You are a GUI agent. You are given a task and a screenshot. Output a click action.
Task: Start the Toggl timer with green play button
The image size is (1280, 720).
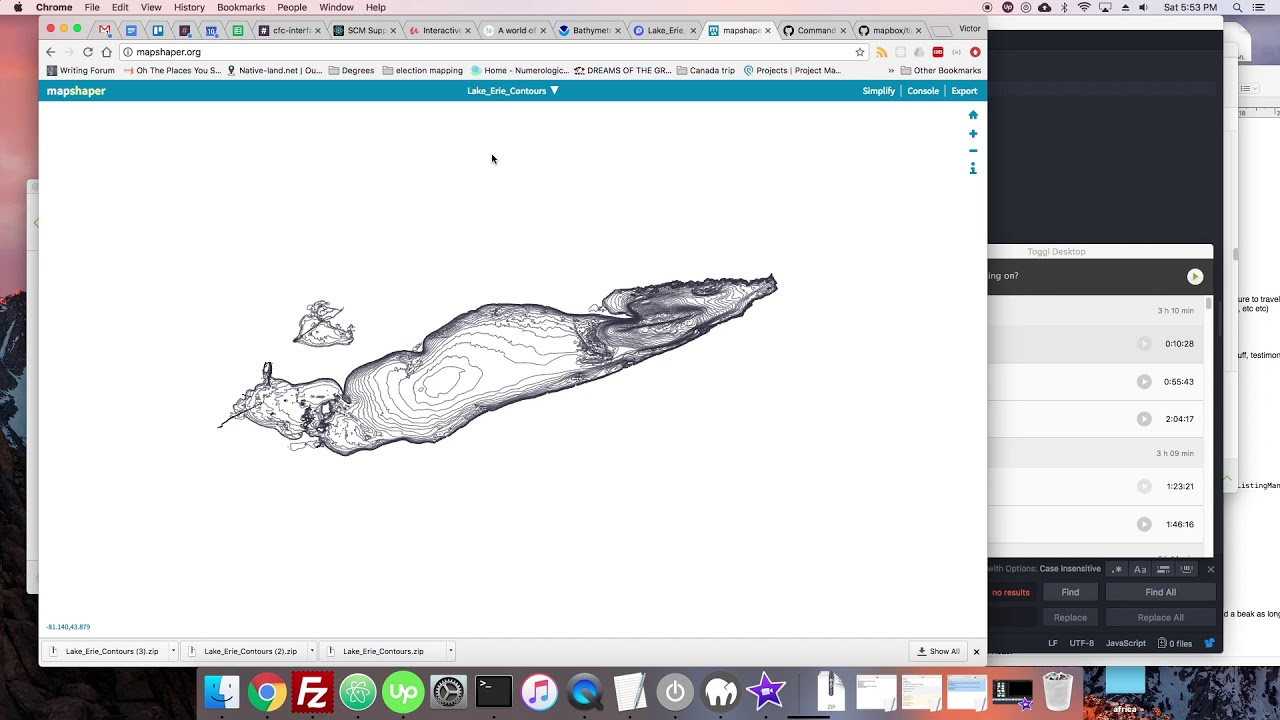tap(1195, 277)
